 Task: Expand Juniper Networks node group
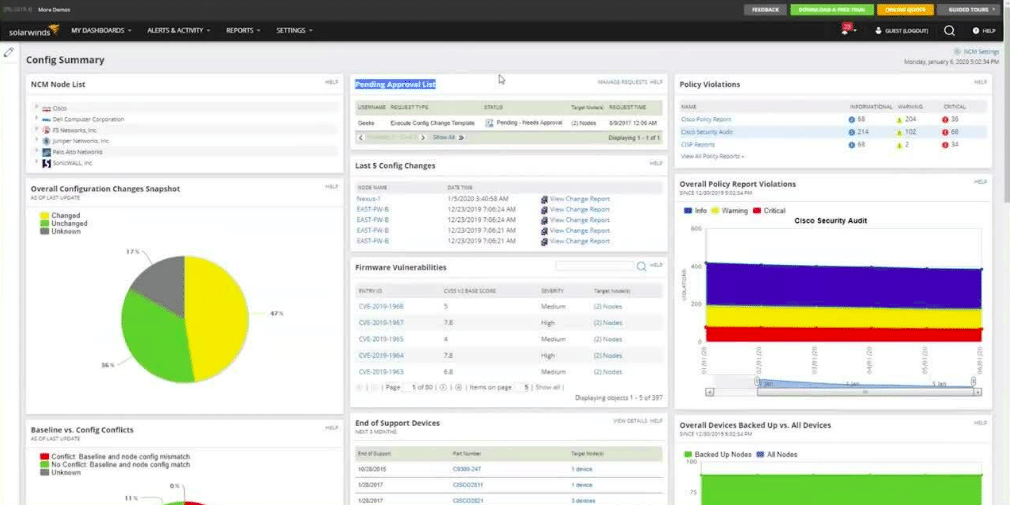pyautogui.click(x=37, y=140)
